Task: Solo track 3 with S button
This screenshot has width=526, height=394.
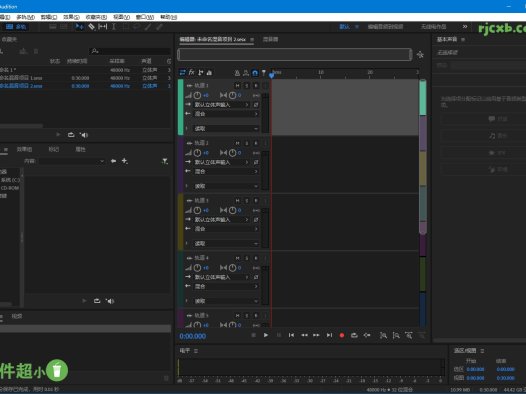Action: 247,201
